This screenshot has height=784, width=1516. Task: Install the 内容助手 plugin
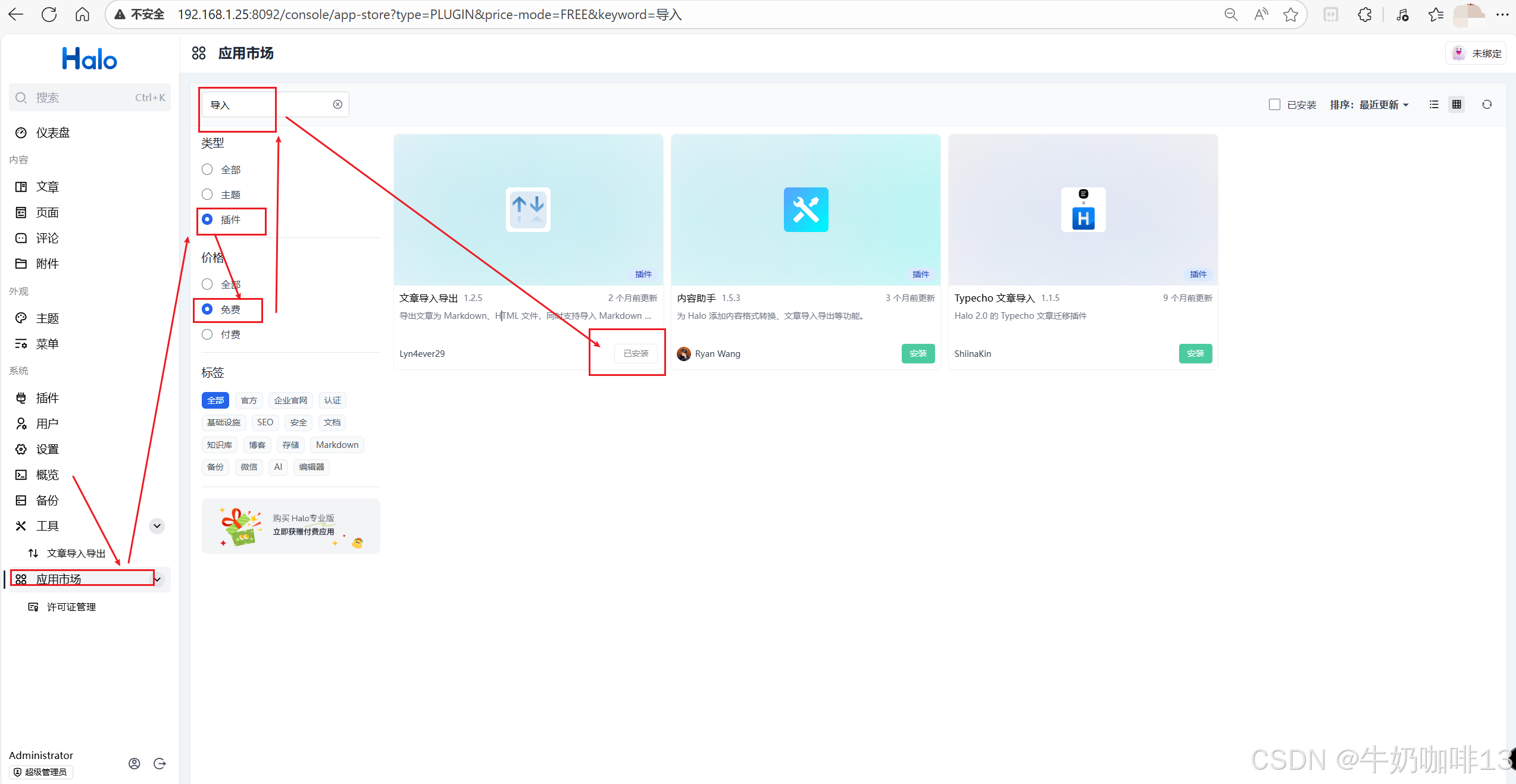(x=918, y=353)
